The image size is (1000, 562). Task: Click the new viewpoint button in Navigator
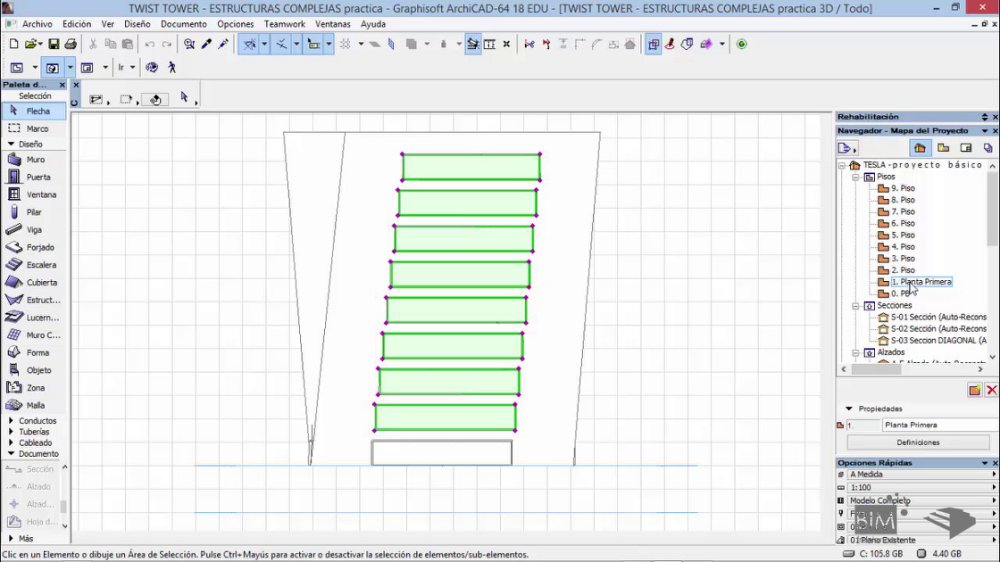974,390
